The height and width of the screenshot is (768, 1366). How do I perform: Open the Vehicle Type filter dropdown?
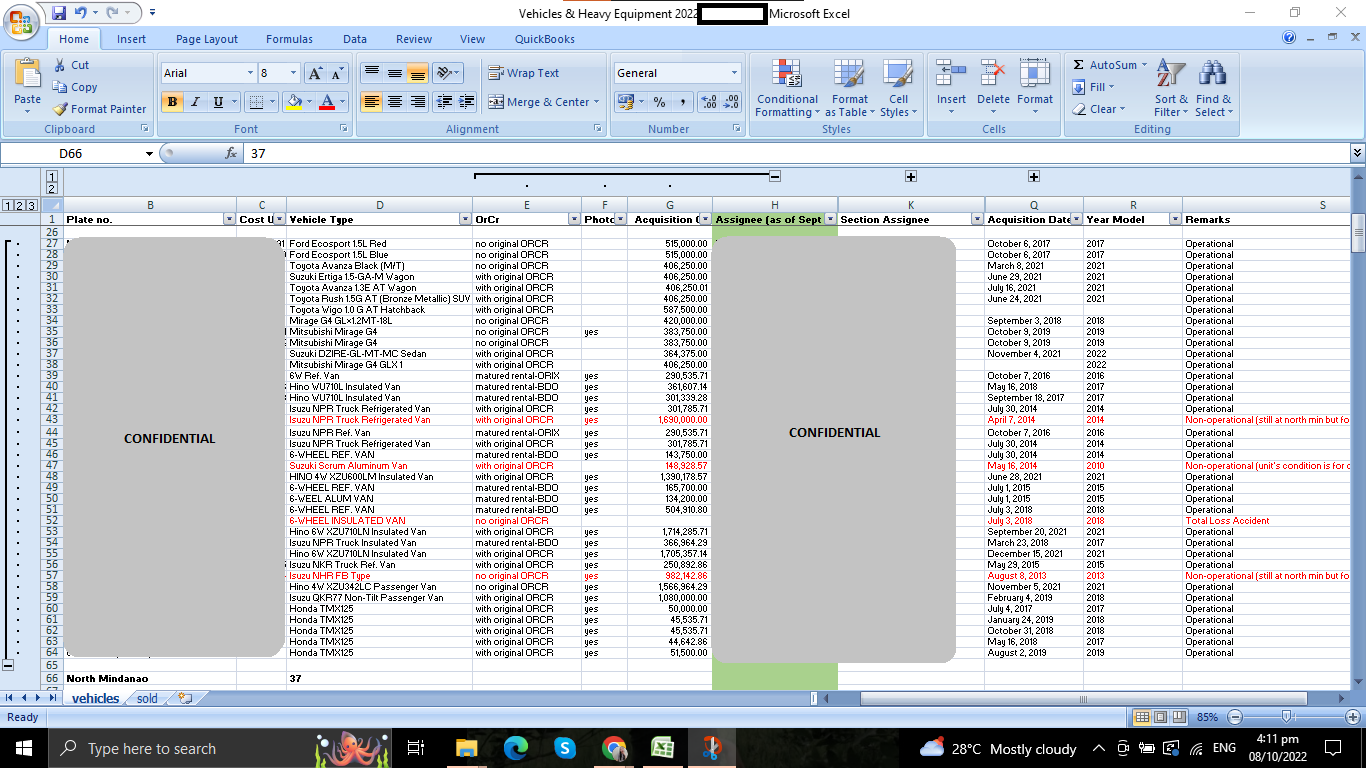(465, 219)
